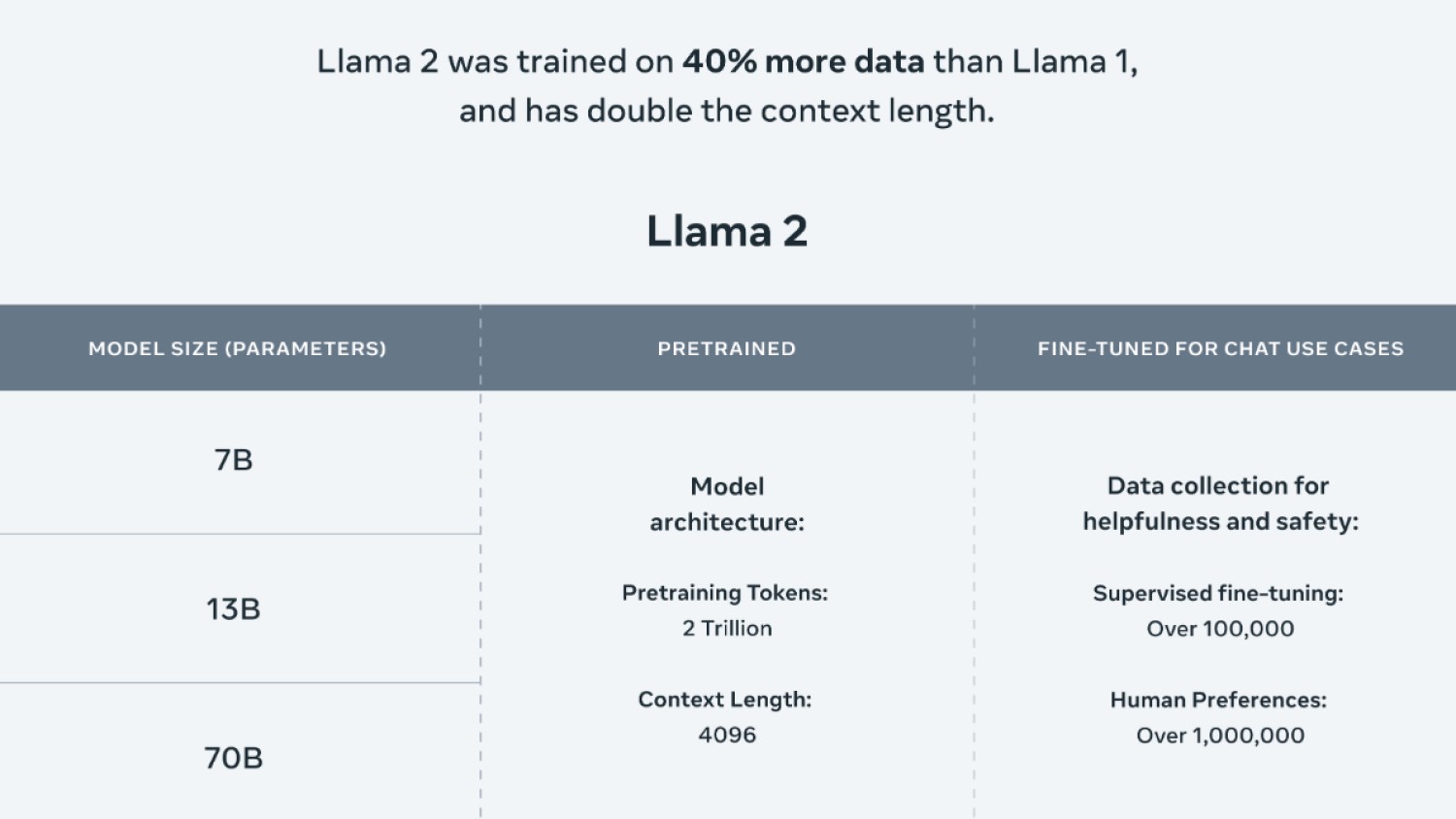Click the Pretraining Tokens label
This screenshot has width=1456, height=819.
click(725, 593)
